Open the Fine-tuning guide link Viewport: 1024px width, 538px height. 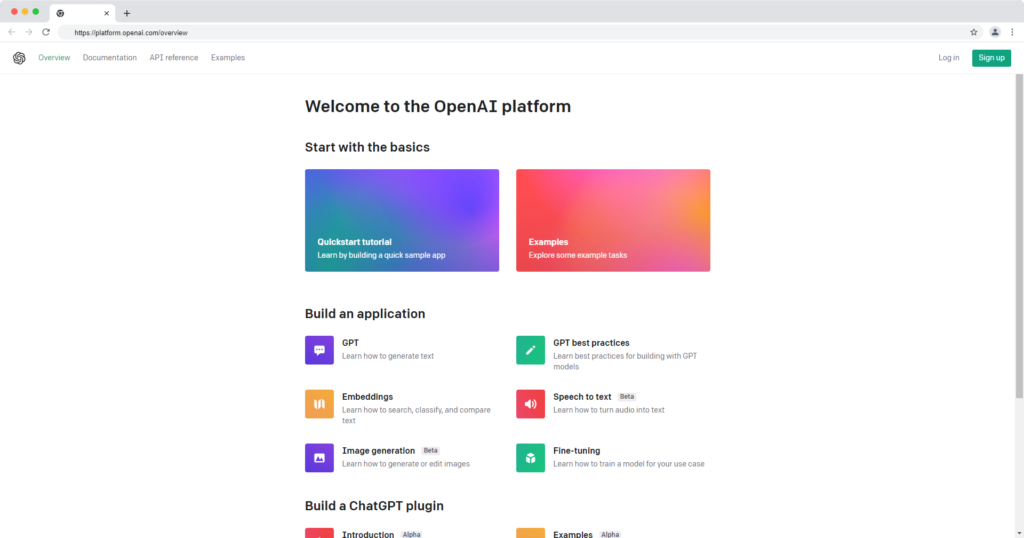click(577, 451)
